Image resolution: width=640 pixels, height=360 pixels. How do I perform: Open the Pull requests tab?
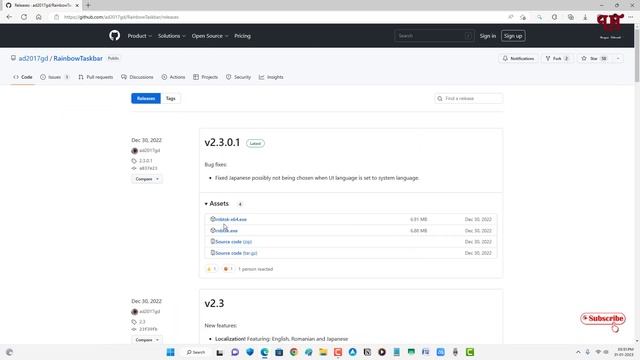click(x=96, y=77)
